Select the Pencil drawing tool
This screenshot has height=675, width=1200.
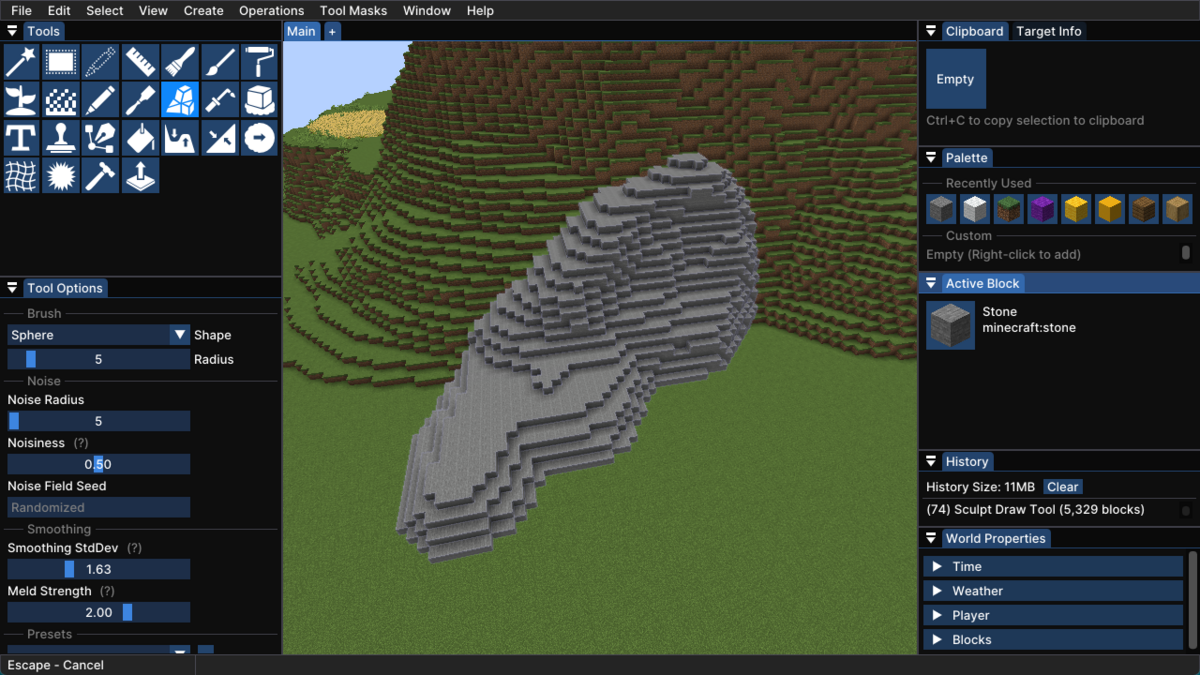tap(100, 99)
